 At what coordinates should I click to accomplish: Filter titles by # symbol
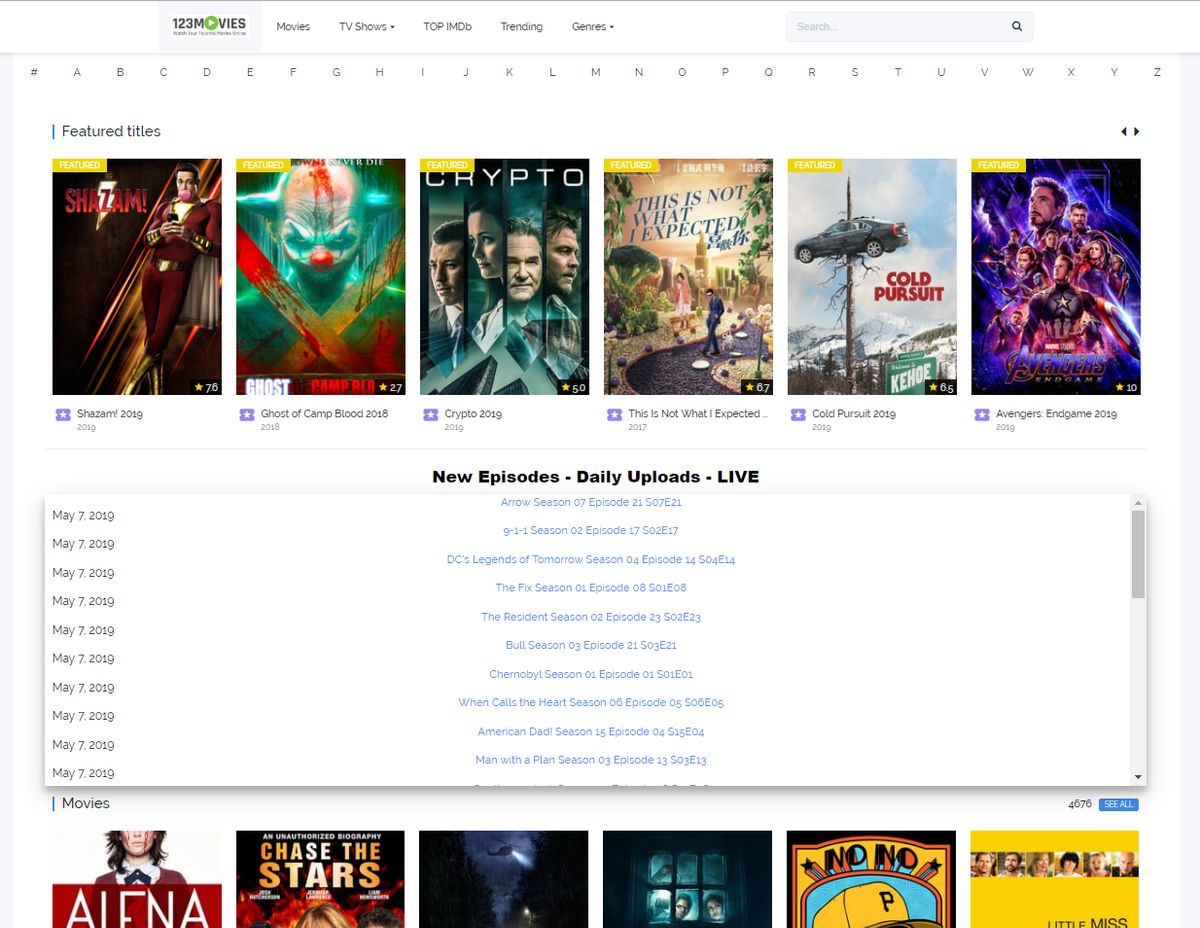click(x=34, y=72)
